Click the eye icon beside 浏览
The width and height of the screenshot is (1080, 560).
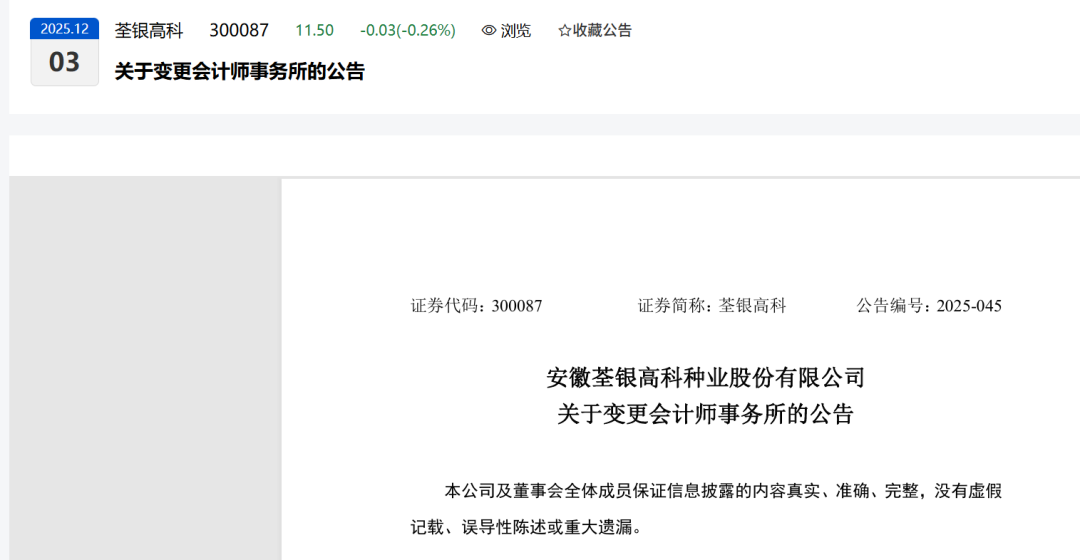point(488,30)
